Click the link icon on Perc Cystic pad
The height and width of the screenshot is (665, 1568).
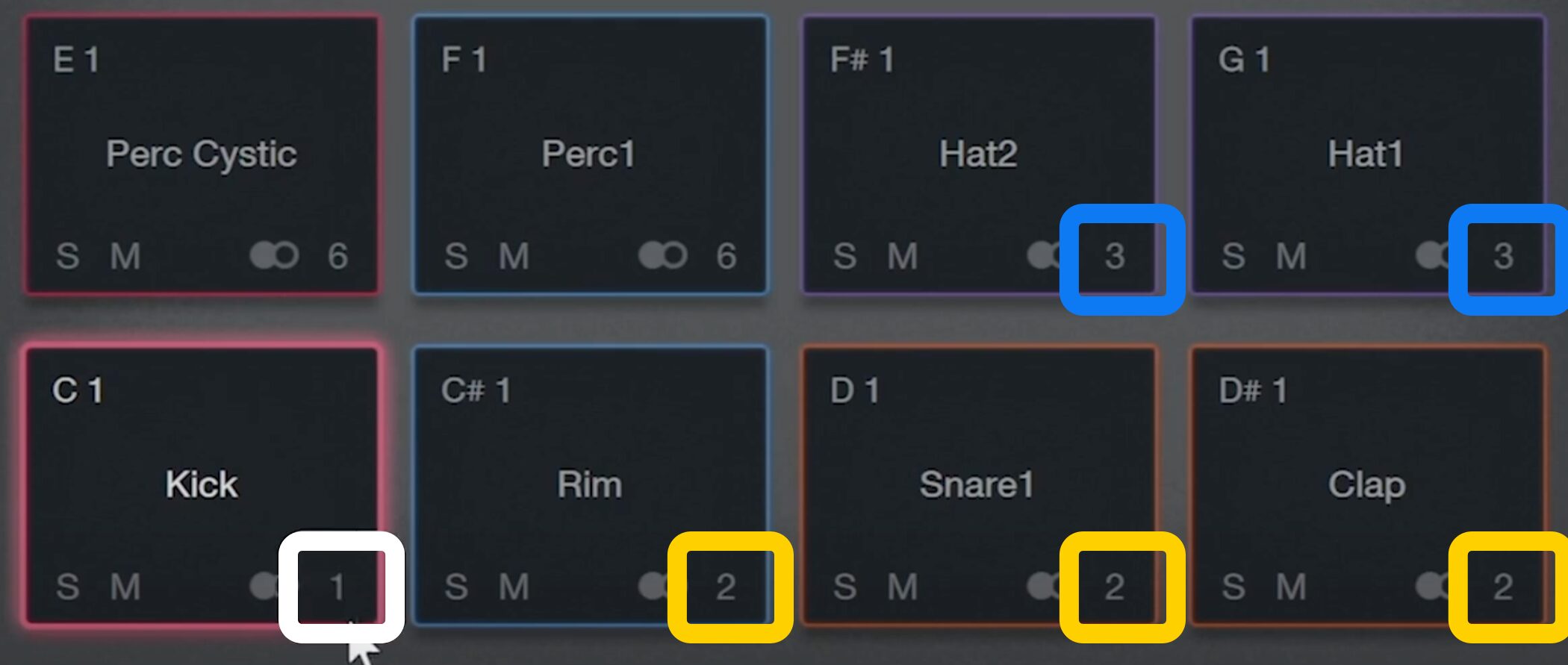tap(274, 255)
